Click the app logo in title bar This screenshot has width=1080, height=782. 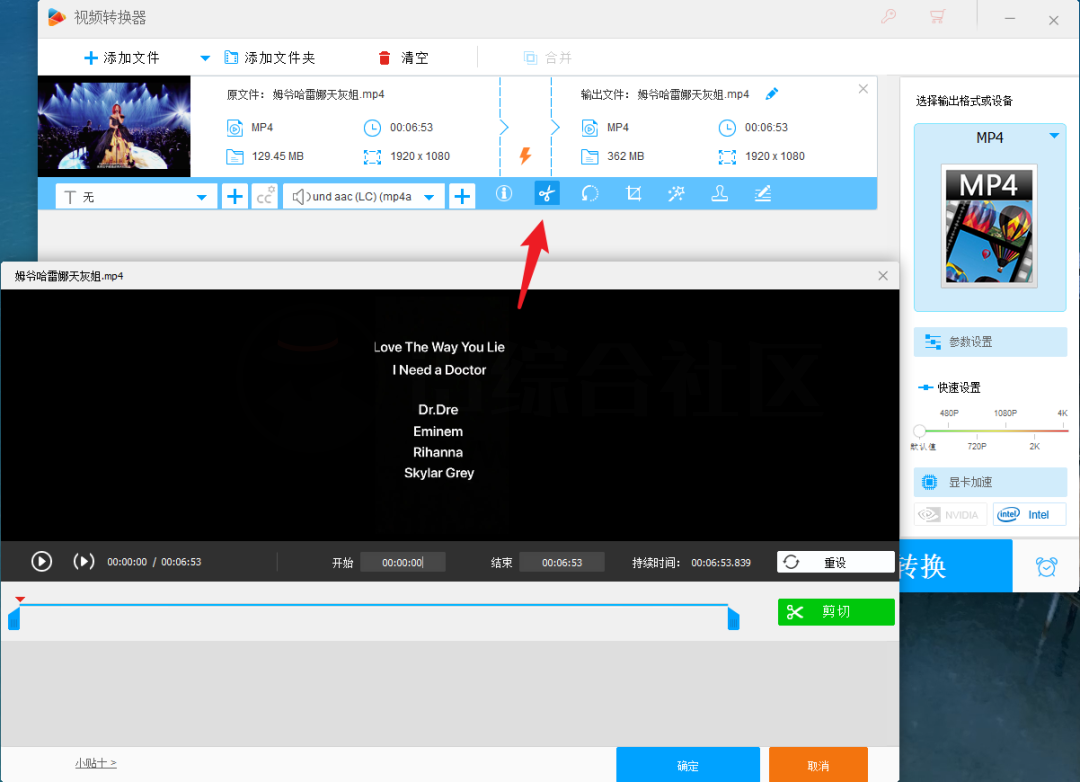pyautogui.click(x=56, y=17)
